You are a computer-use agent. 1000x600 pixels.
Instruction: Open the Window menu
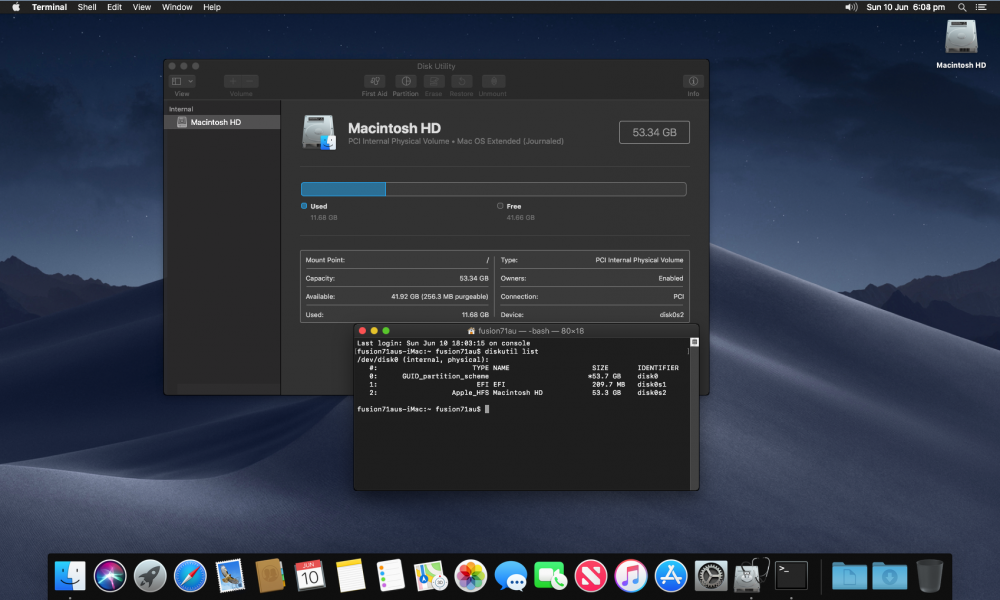[177, 7]
